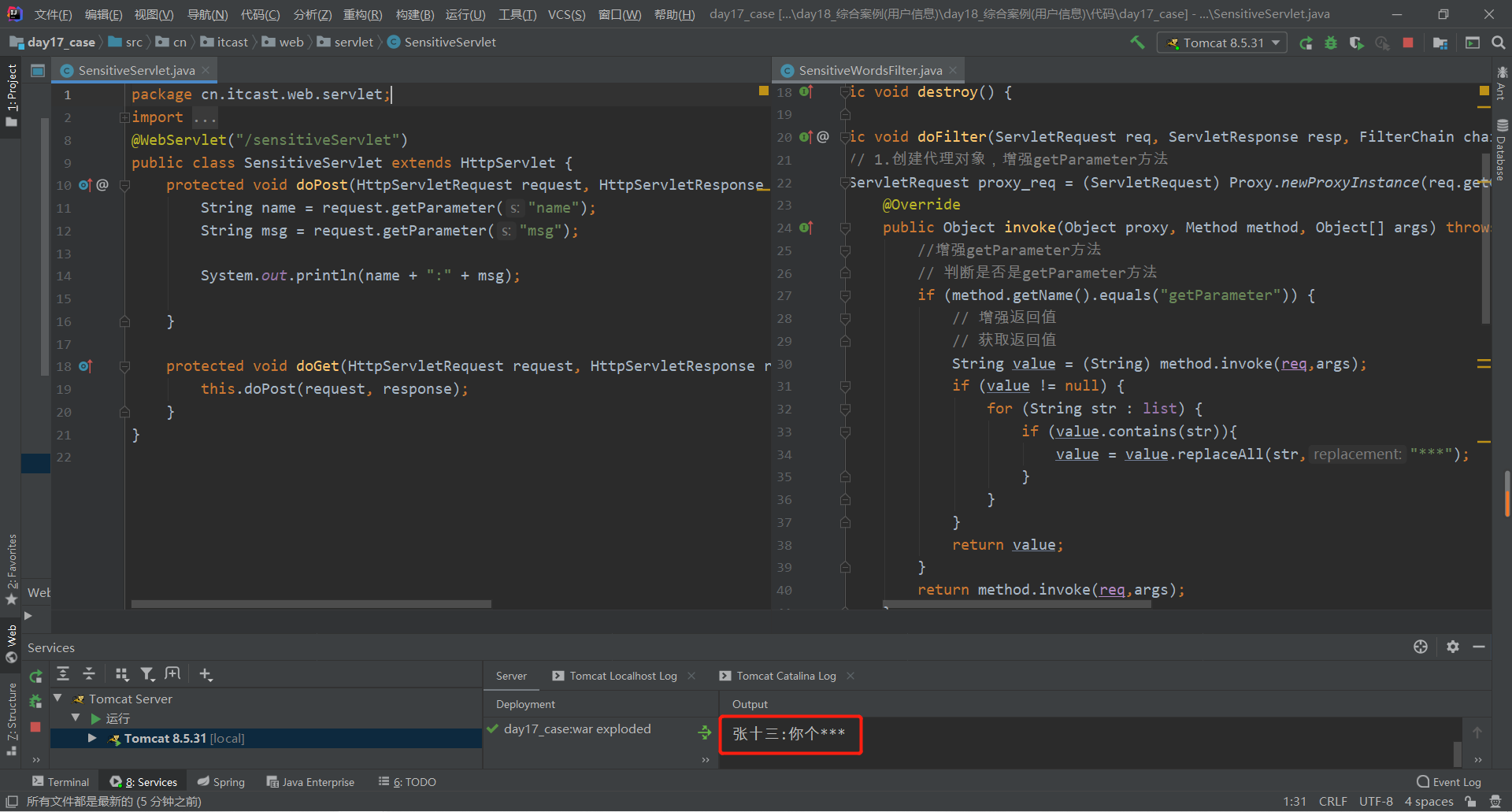The width and height of the screenshot is (1512, 812).
Task: Open the Group By options in Services
Action: [121, 673]
